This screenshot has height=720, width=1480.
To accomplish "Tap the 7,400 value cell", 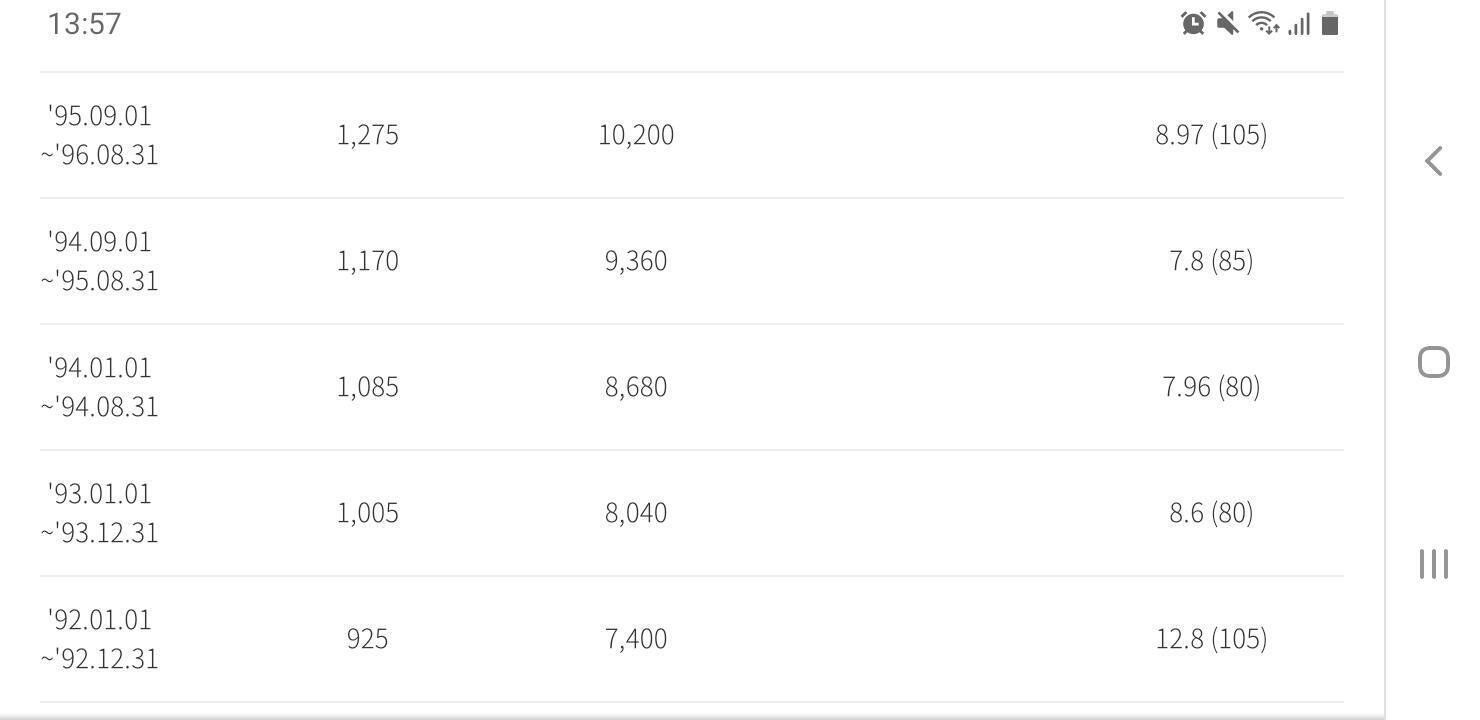I will point(636,639).
